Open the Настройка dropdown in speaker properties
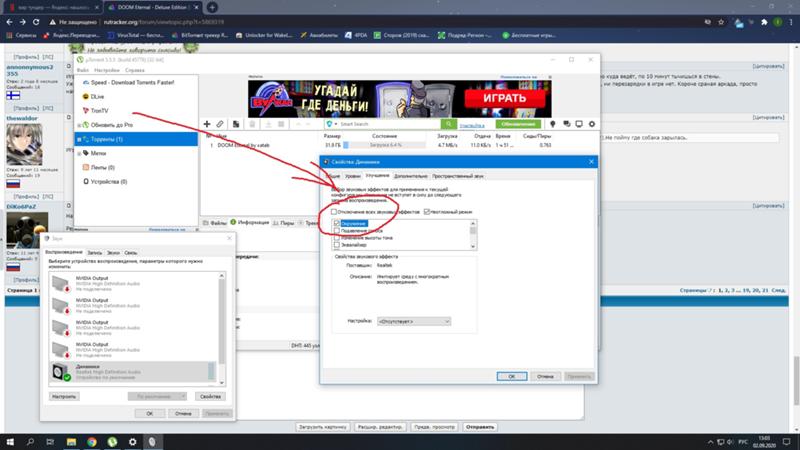Viewport: 800px width, 450px height. coord(414,321)
